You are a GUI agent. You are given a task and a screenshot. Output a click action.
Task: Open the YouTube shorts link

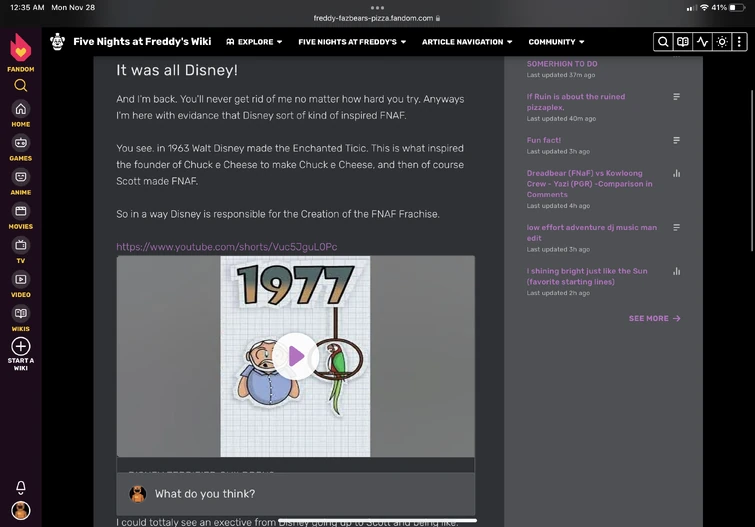[x=227, y=247]
